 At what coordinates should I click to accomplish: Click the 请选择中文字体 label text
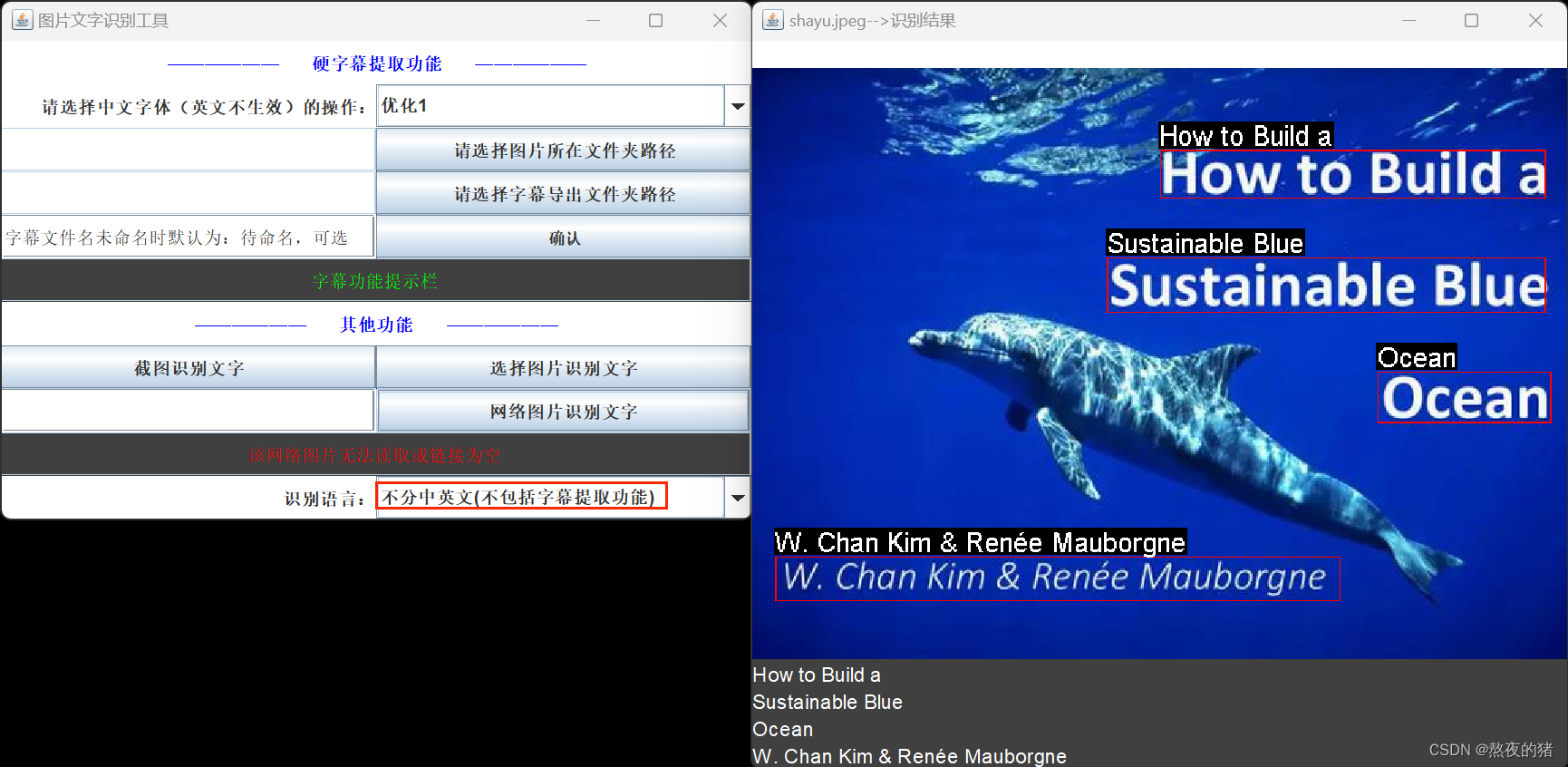(204, 107)
